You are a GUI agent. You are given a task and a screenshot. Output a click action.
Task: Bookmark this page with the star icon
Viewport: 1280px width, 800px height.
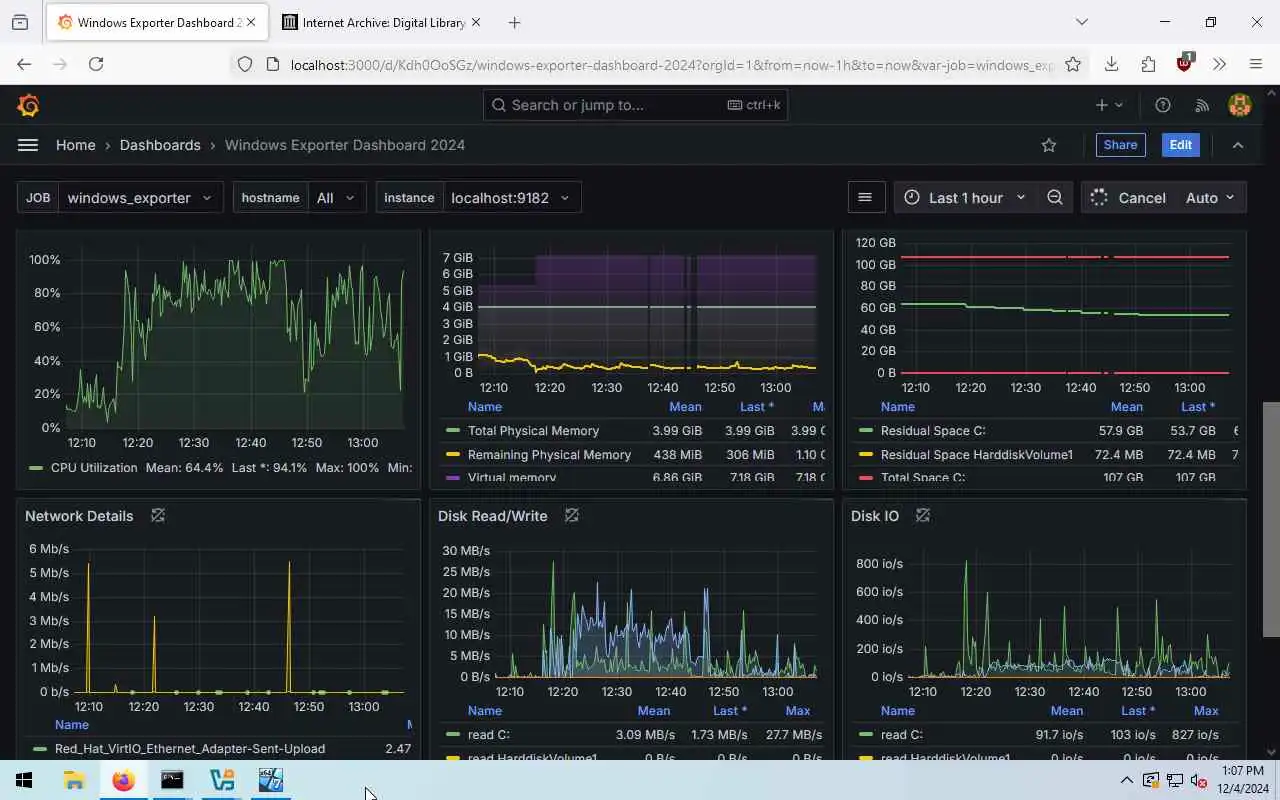pyautogui.click(x=1073, y=64)
